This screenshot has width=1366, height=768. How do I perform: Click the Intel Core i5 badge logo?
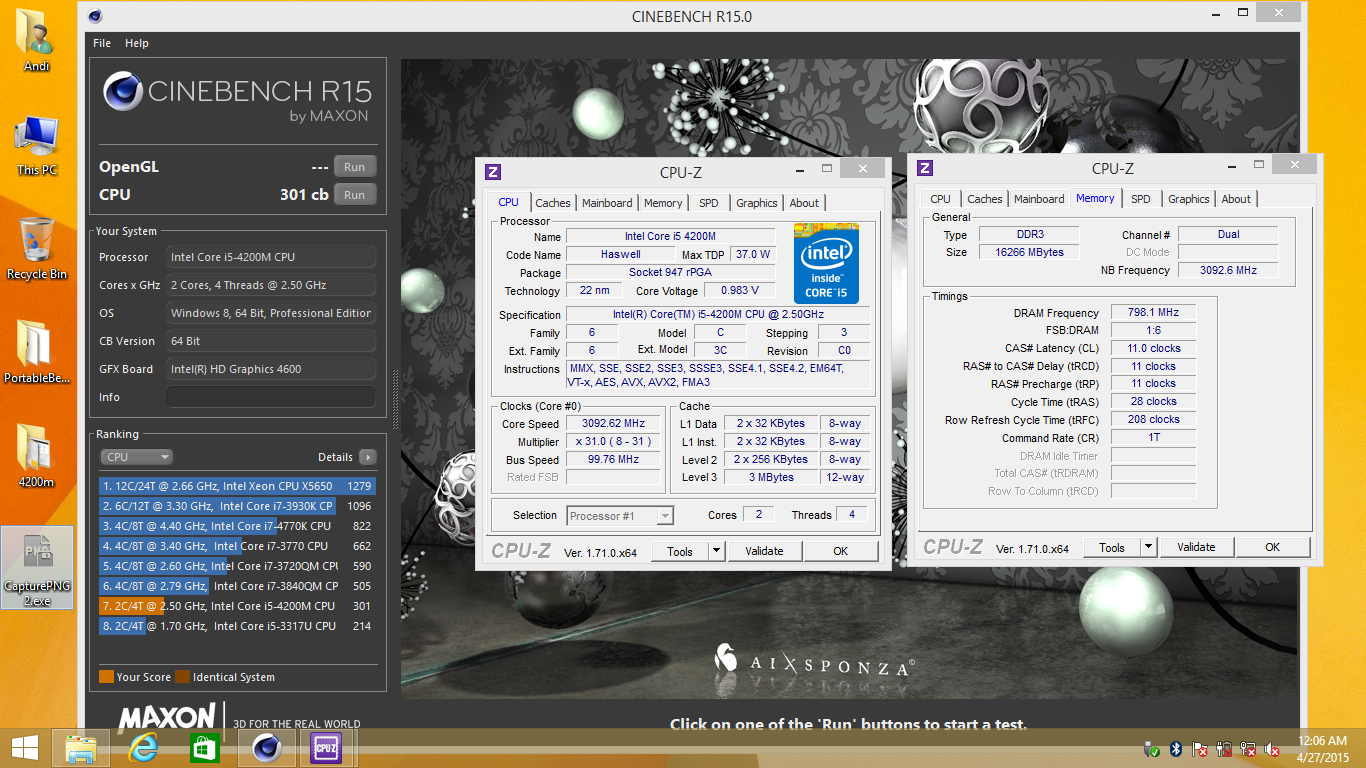pos(826,264)
